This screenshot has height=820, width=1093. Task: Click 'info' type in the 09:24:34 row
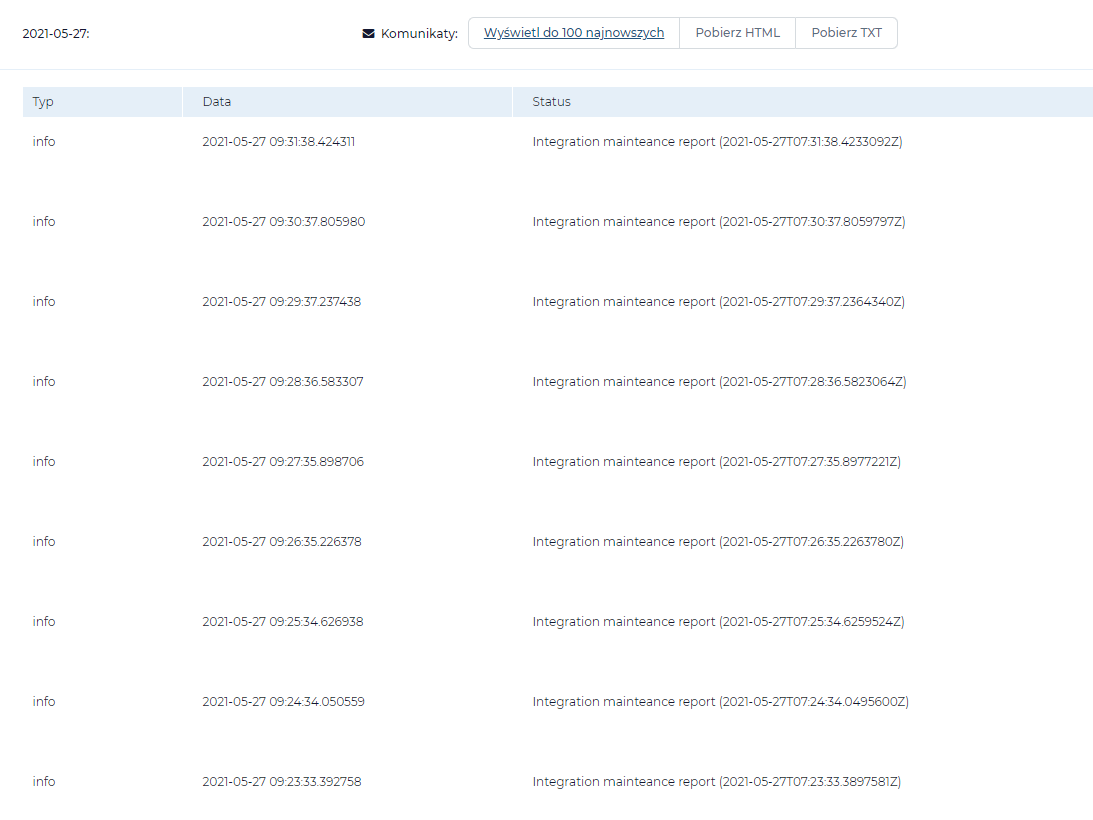click(44, 701)
